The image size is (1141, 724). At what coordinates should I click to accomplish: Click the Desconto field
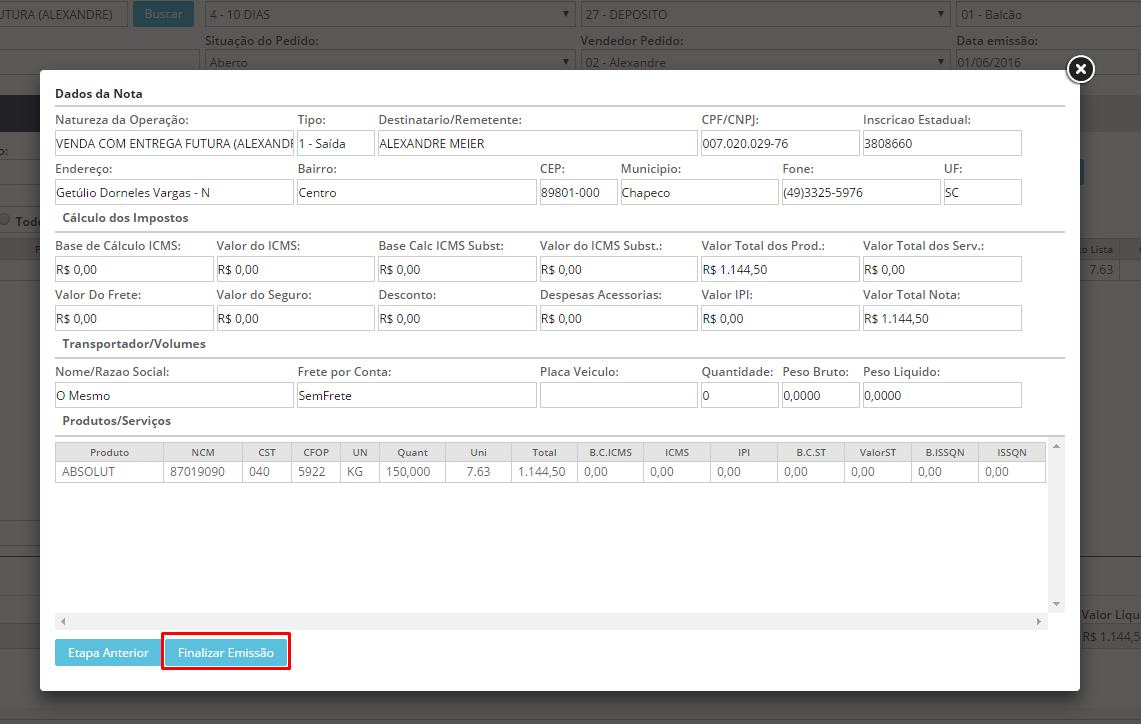[457, 318]
